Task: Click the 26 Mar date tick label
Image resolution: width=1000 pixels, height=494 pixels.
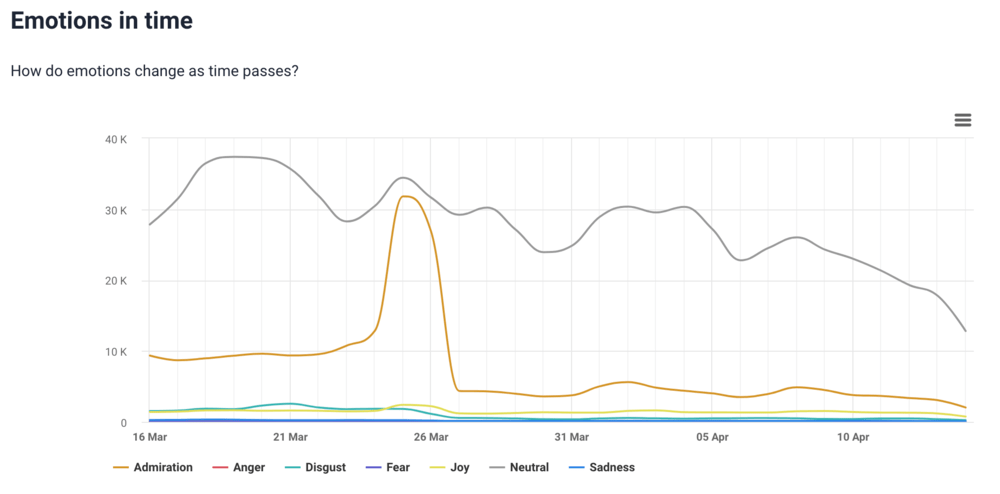Action: 431,437
